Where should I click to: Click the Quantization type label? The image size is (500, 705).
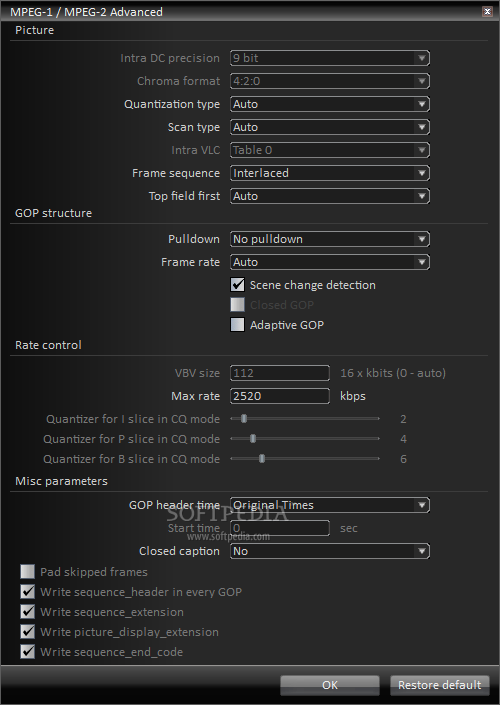pos(172,104)
